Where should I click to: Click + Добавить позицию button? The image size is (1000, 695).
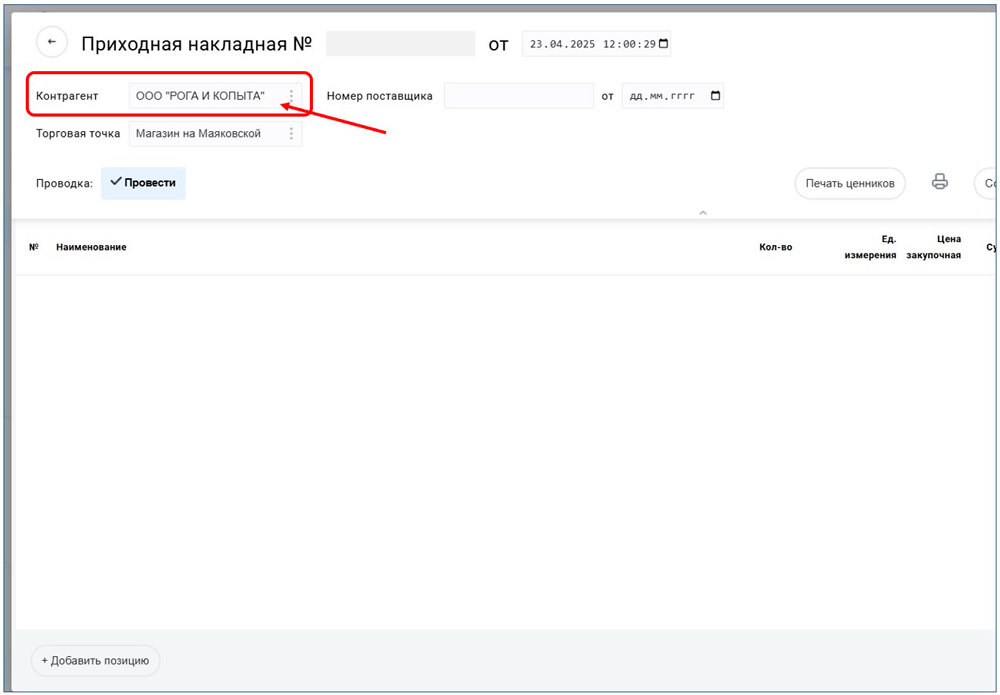click(96, 661)
